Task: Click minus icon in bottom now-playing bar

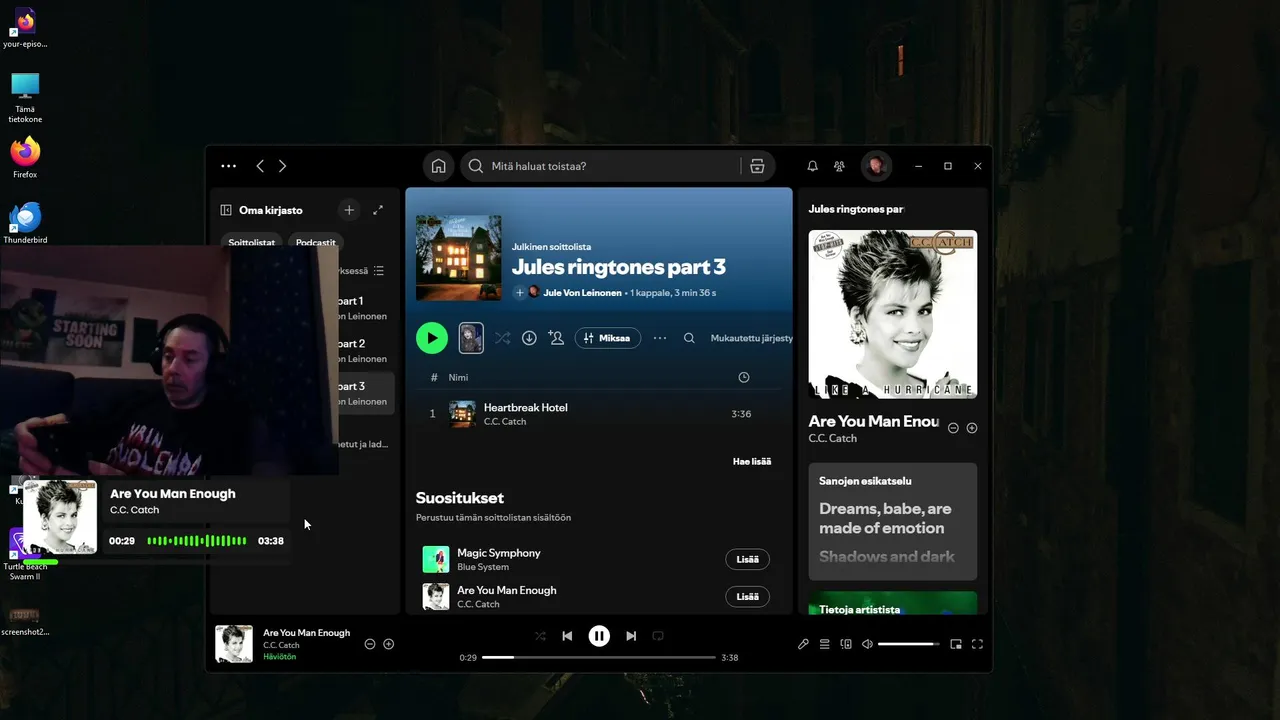Action: click(370, 644)
